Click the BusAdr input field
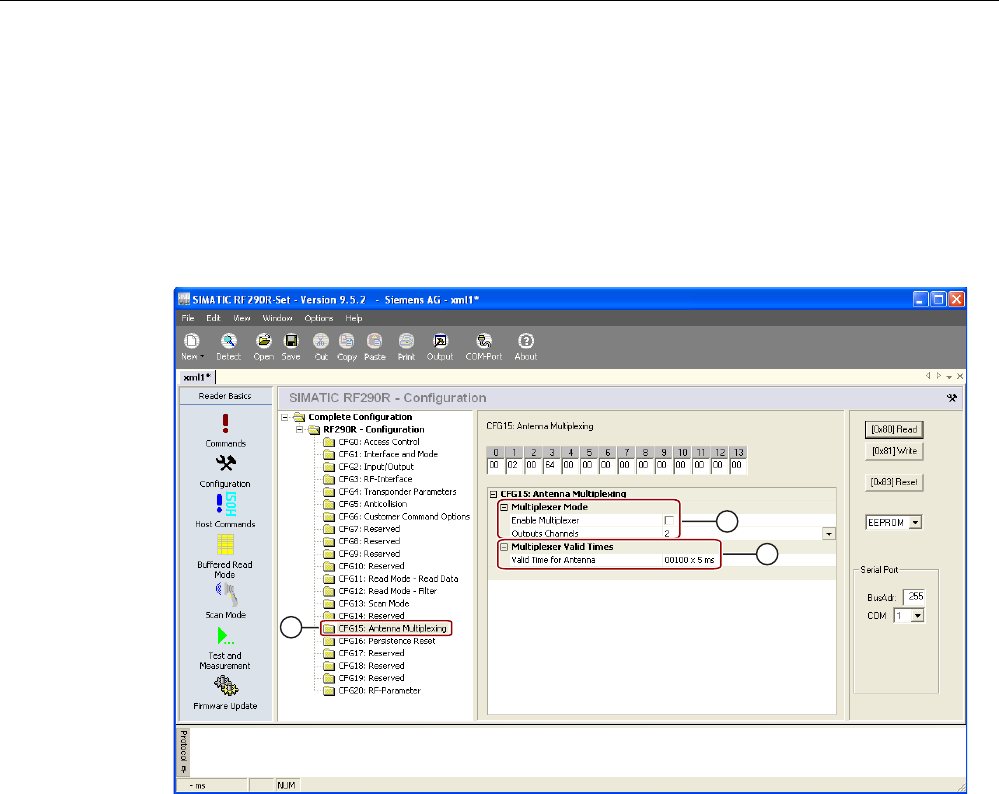Viewport: 999px width, 794px height. pos(914,597)
